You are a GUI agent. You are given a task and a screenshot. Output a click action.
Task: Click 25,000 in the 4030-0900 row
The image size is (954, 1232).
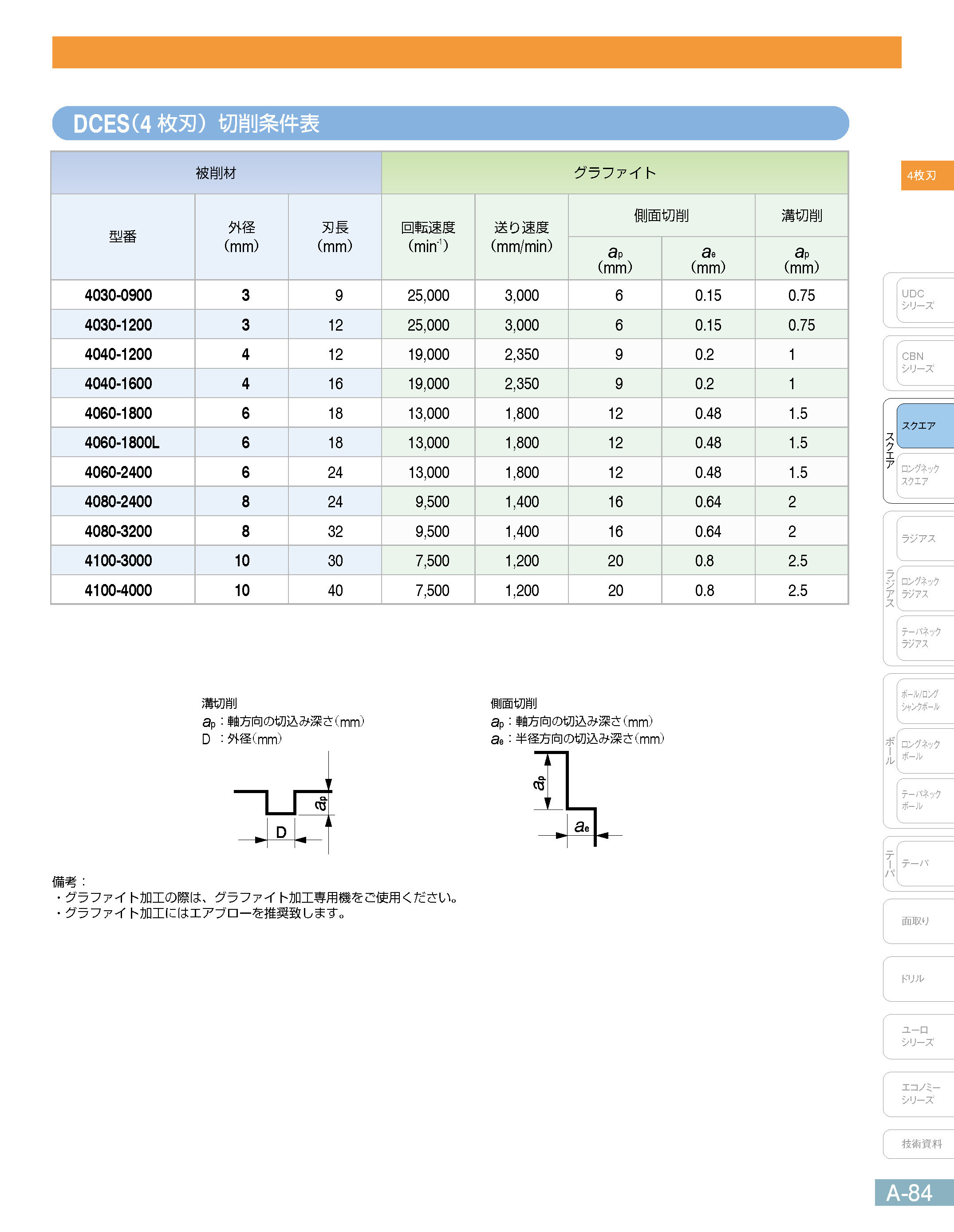point(429,296)
